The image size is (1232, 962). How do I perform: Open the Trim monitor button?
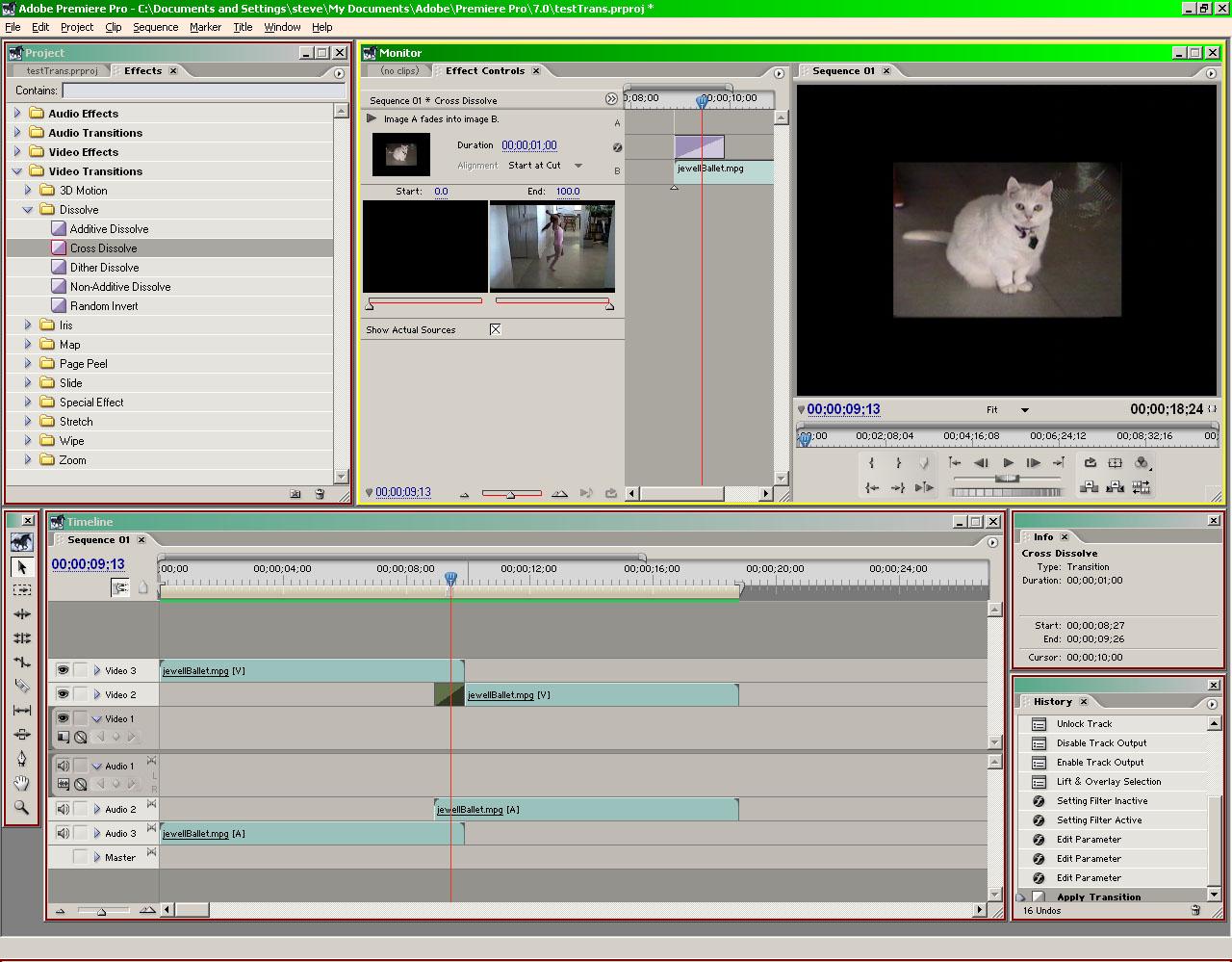(1142, 487)
